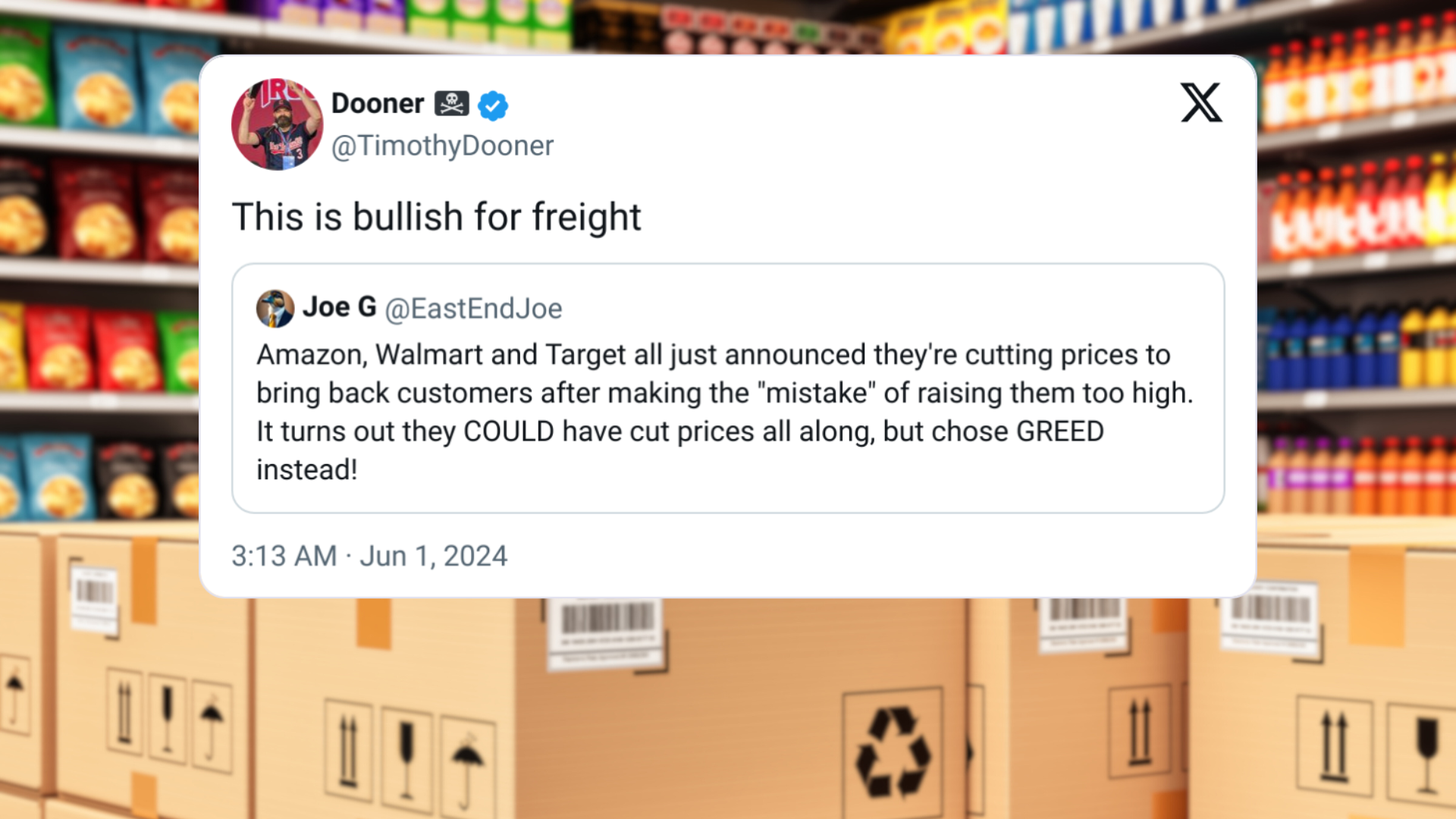Click the "Dooner" display name

378,103
